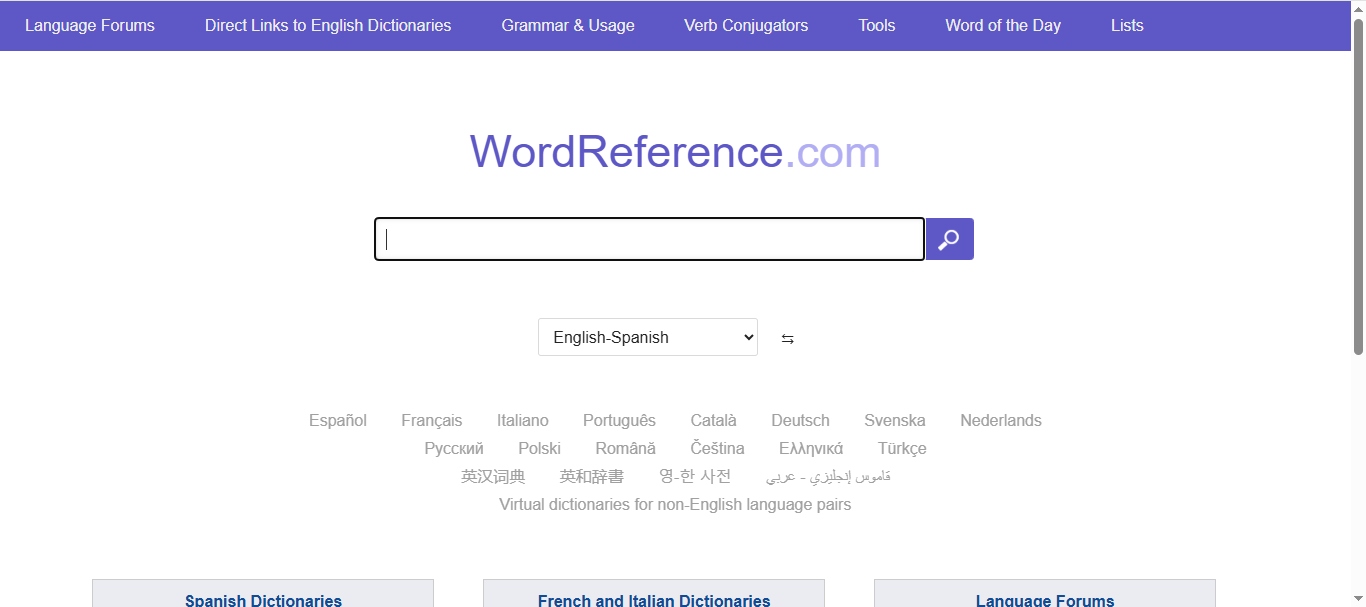Open the Verb Conjugators menu
Image resolution: width=1366 pixels, height=607 pixels.
pyautogui.click(x=746, y=25)
